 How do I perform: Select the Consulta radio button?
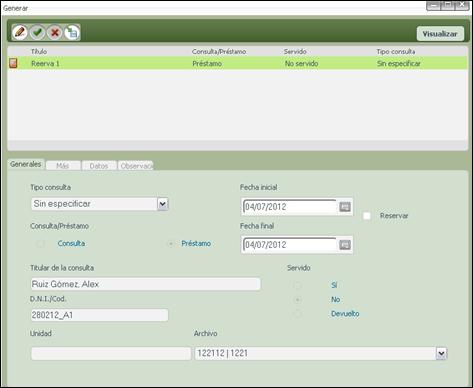click(x=41, y=244)
